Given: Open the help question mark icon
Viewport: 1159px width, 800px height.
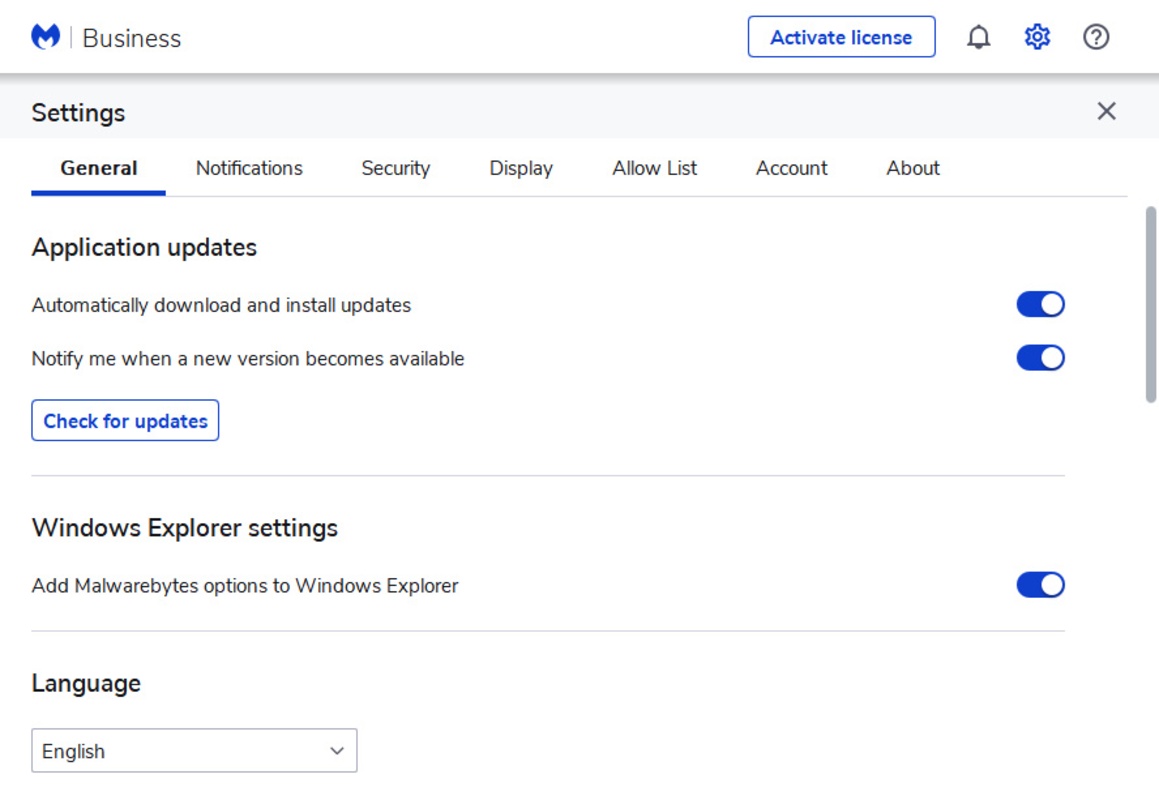Looking at the screenshot, I should [1096, 37].
